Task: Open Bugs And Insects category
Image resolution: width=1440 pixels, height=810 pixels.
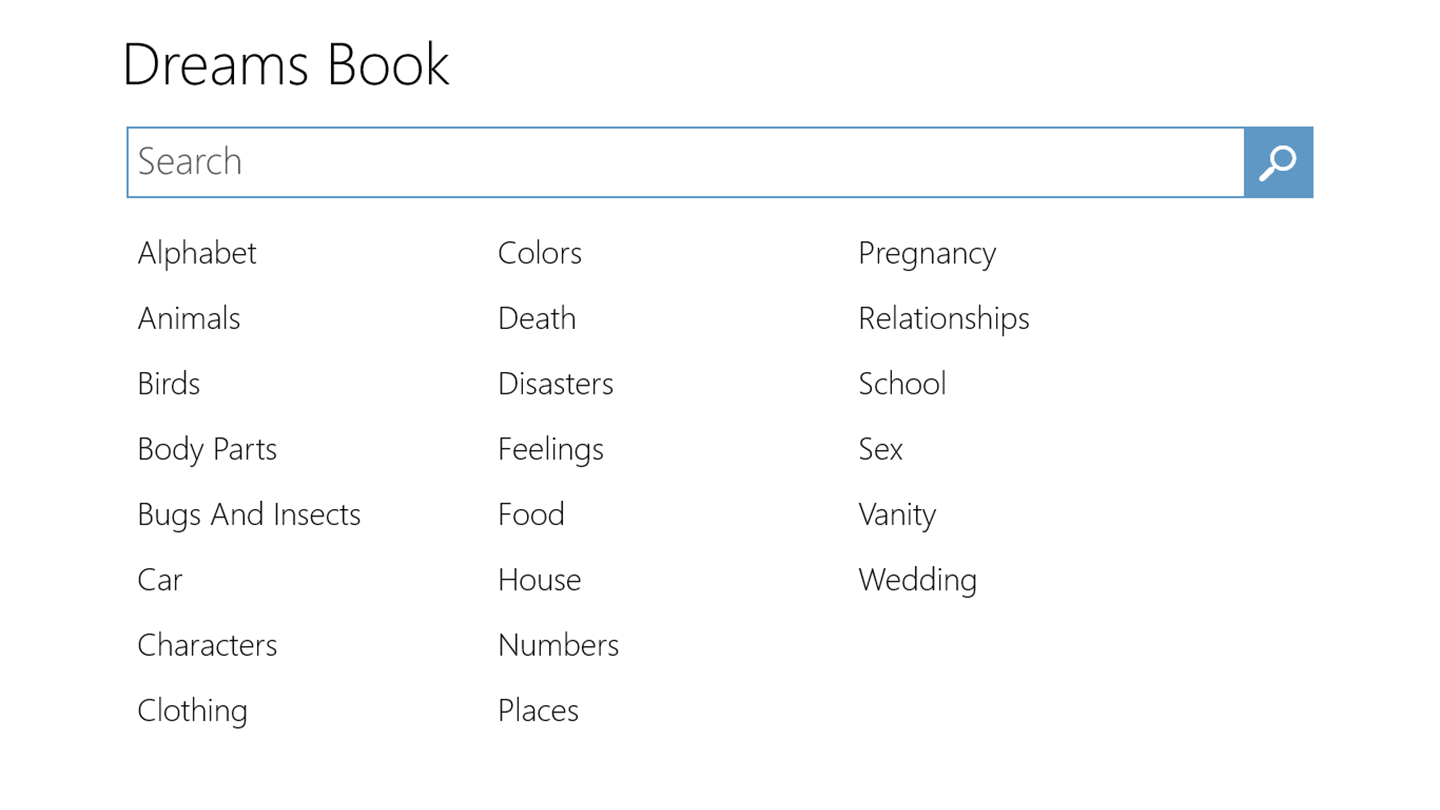Action: 249,514
